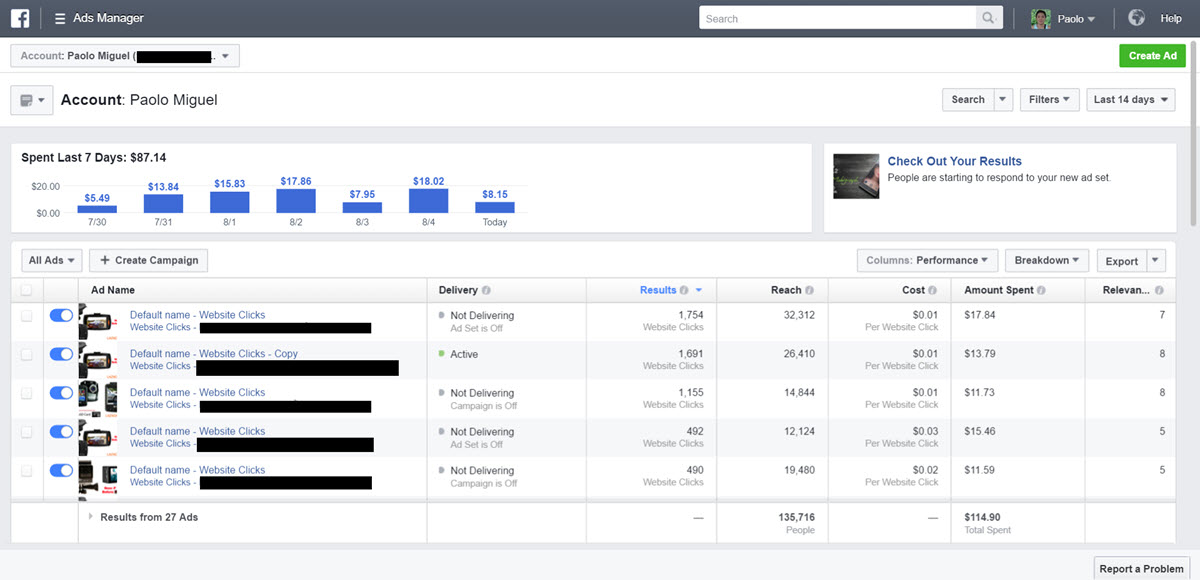The width and height of the screenshot is (1200, 580).
Task: Toggle off the first ad's switch
Action: [61, 315]
